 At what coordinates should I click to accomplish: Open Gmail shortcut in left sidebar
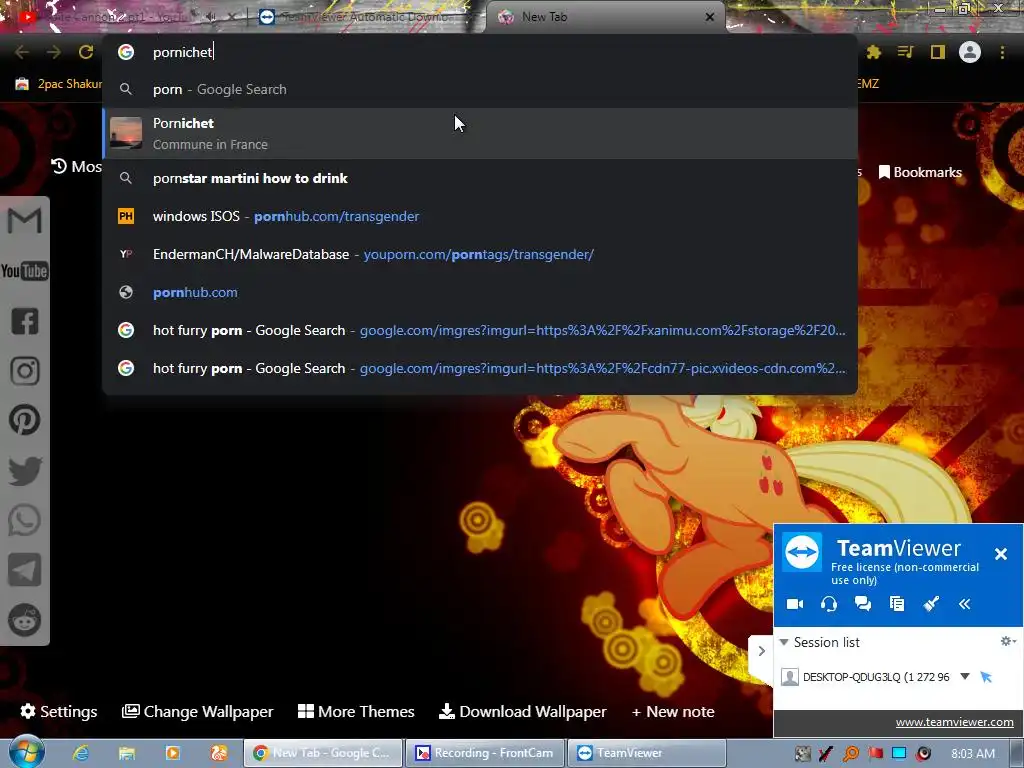[24, 220]
